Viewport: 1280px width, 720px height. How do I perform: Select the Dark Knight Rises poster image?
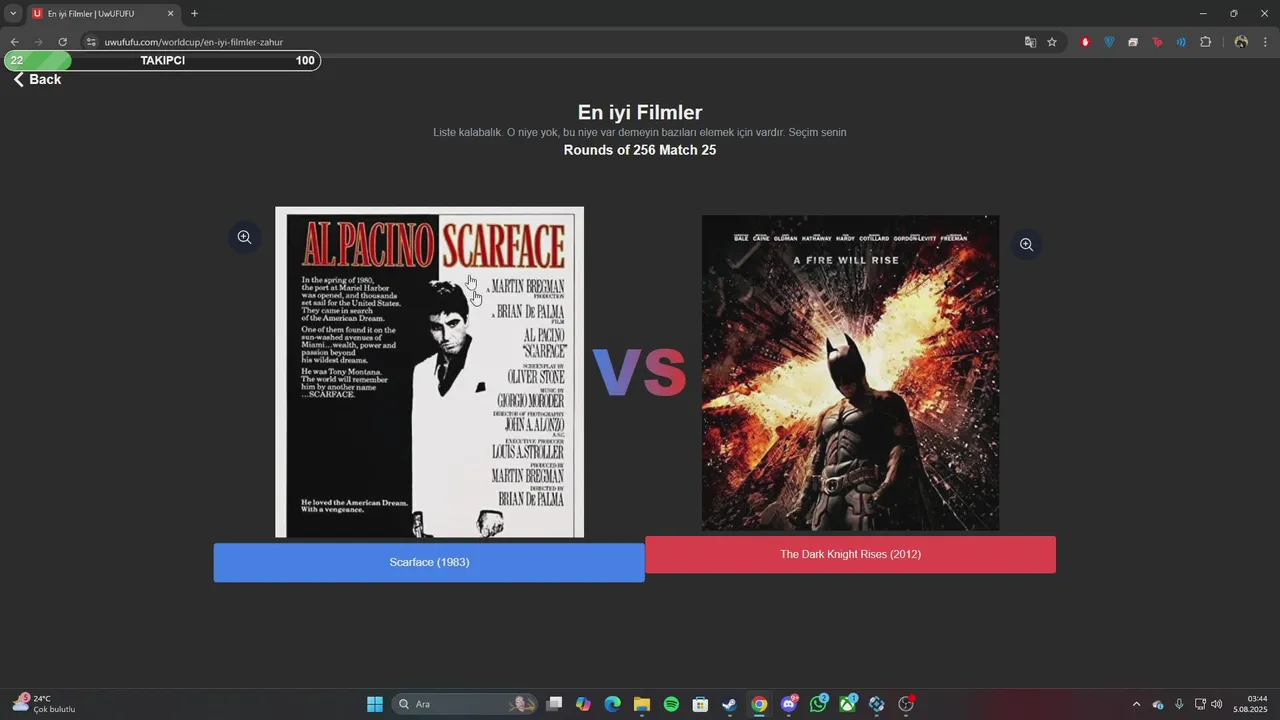click(850, 373)
